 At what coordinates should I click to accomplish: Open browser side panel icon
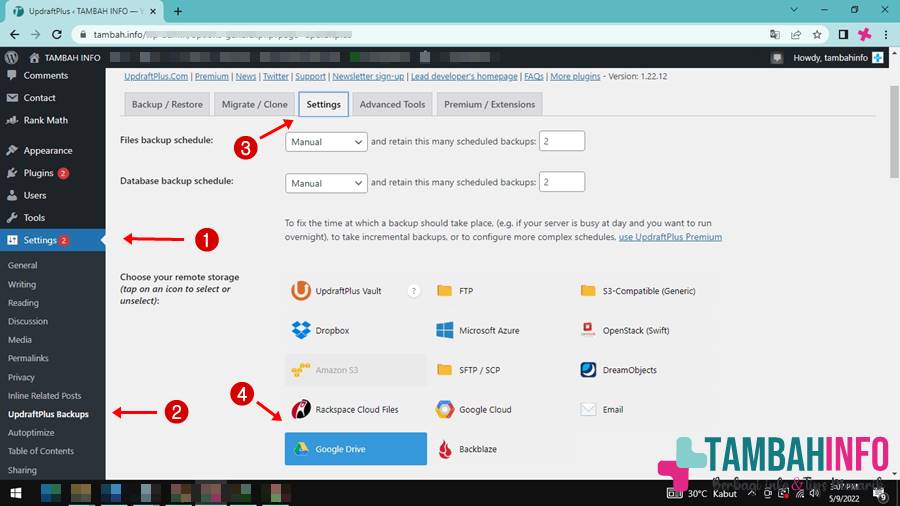[x=843, y=34]
